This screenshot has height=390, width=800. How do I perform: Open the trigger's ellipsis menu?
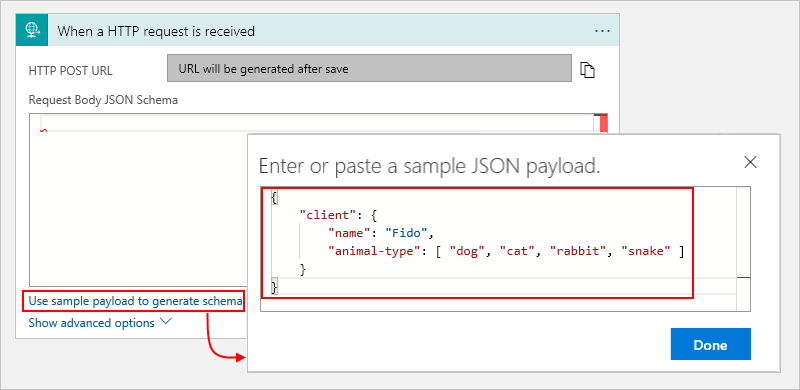tap(603, 31)
